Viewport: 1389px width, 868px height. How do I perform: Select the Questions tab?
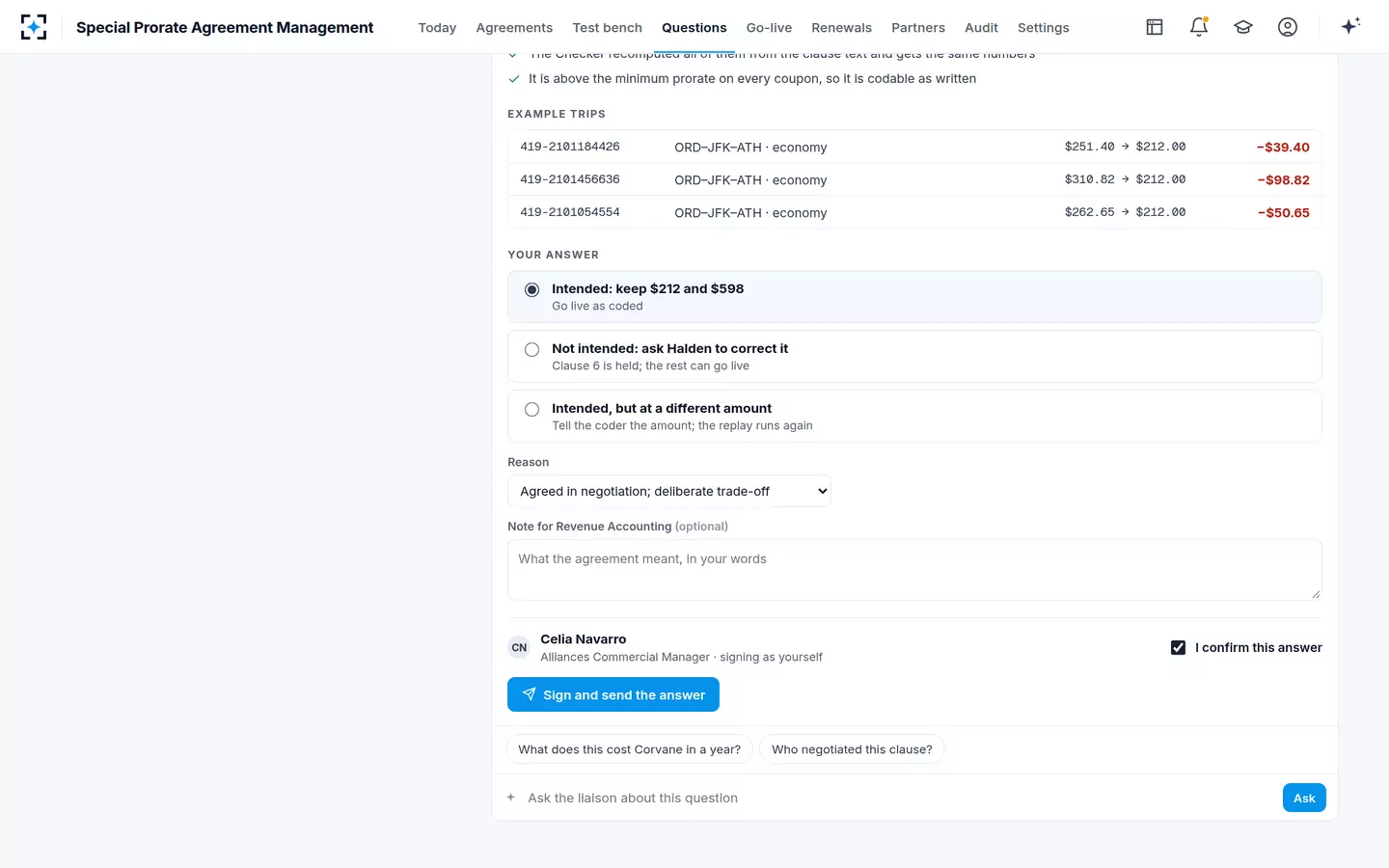694,28
